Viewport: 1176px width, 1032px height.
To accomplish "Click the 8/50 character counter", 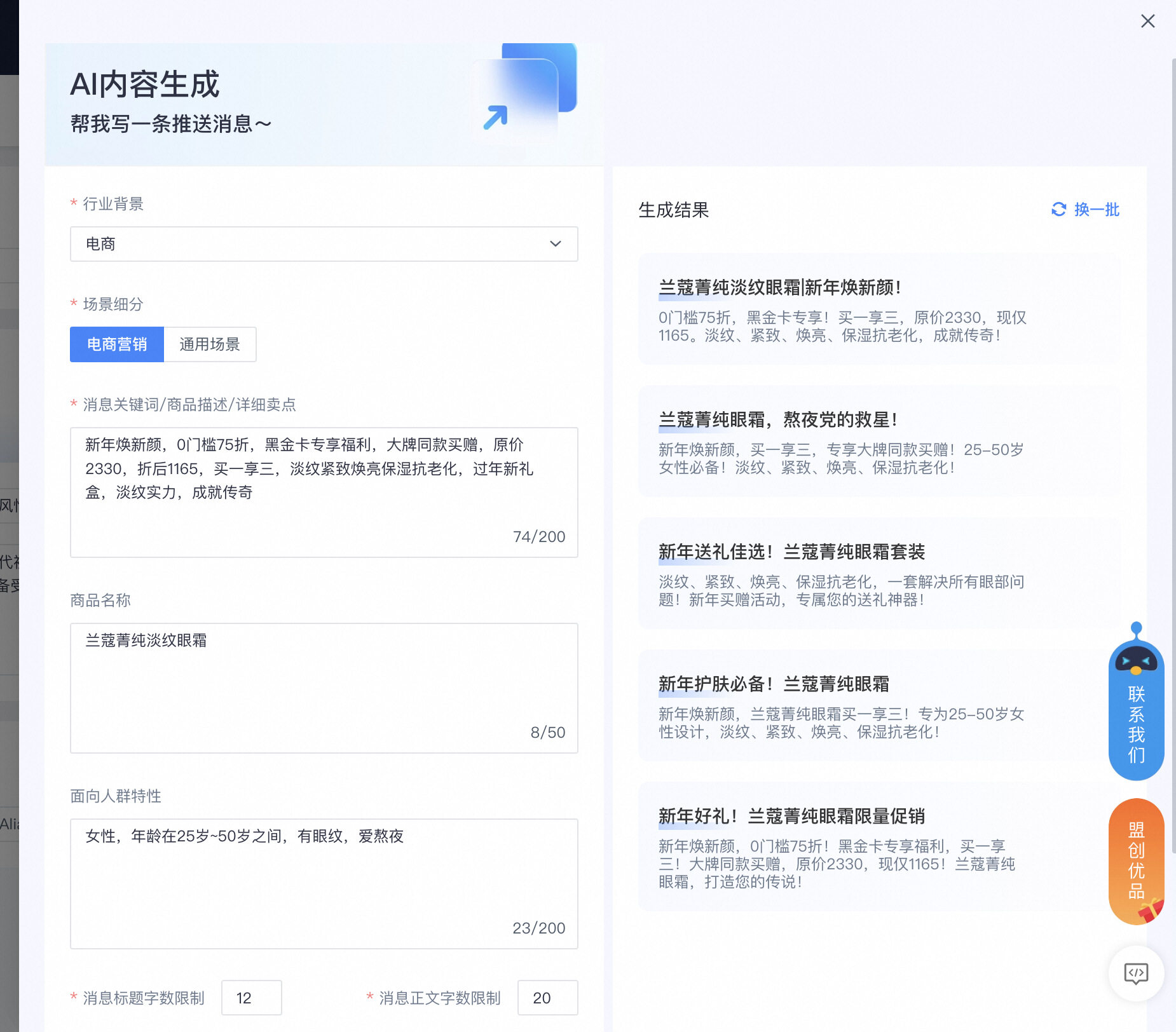I will tap(548, 733).
